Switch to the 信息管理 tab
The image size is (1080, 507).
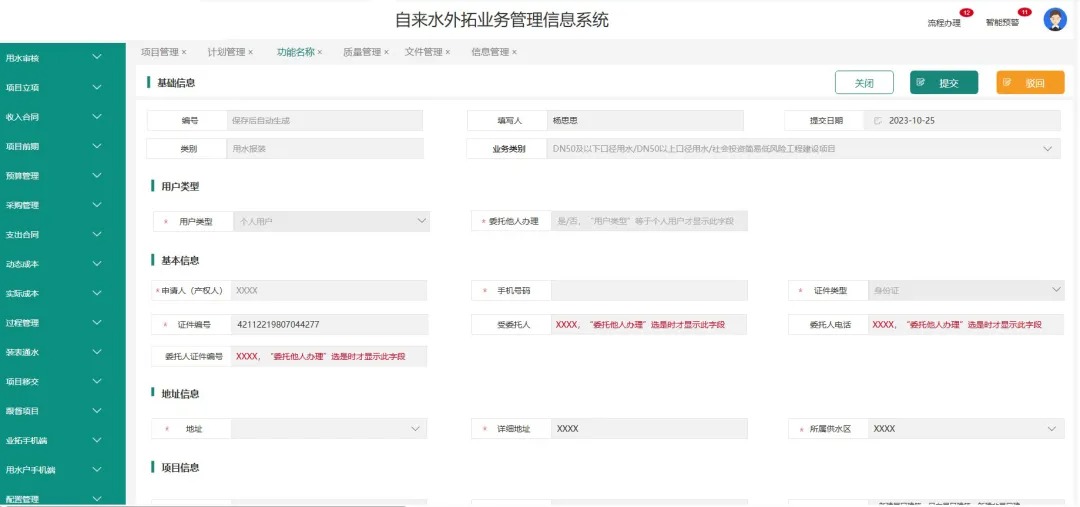490,52
